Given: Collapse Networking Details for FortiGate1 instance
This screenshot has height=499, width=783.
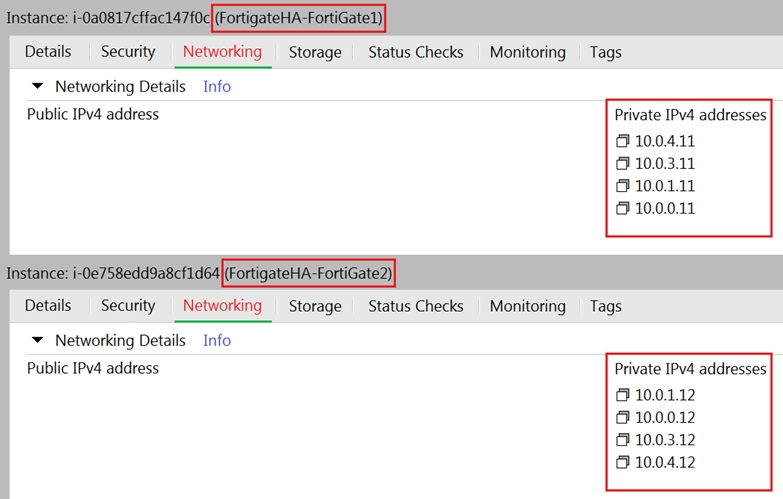Looking at the screenshot, I should click(x=37, y=86).
